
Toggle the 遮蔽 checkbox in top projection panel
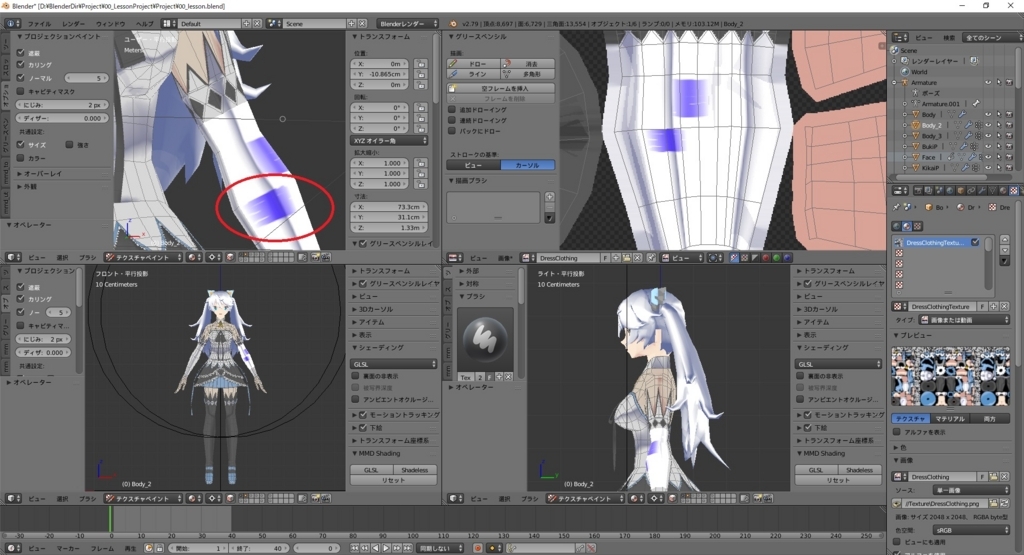tap(21, 52)
